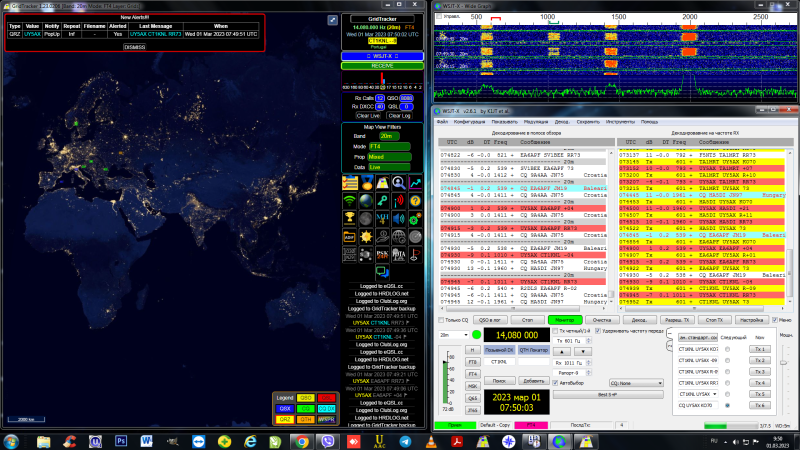Open the gold trophy icon

tap(349, 218)
